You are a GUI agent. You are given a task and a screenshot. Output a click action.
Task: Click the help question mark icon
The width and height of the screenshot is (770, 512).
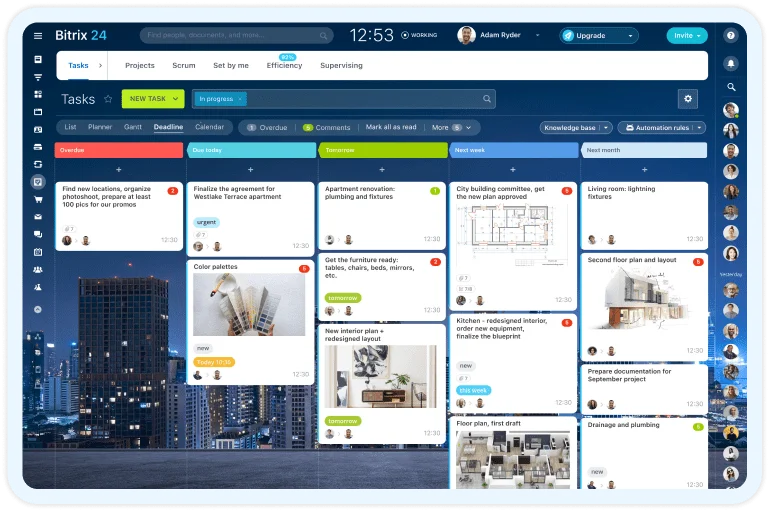[731, 36]
